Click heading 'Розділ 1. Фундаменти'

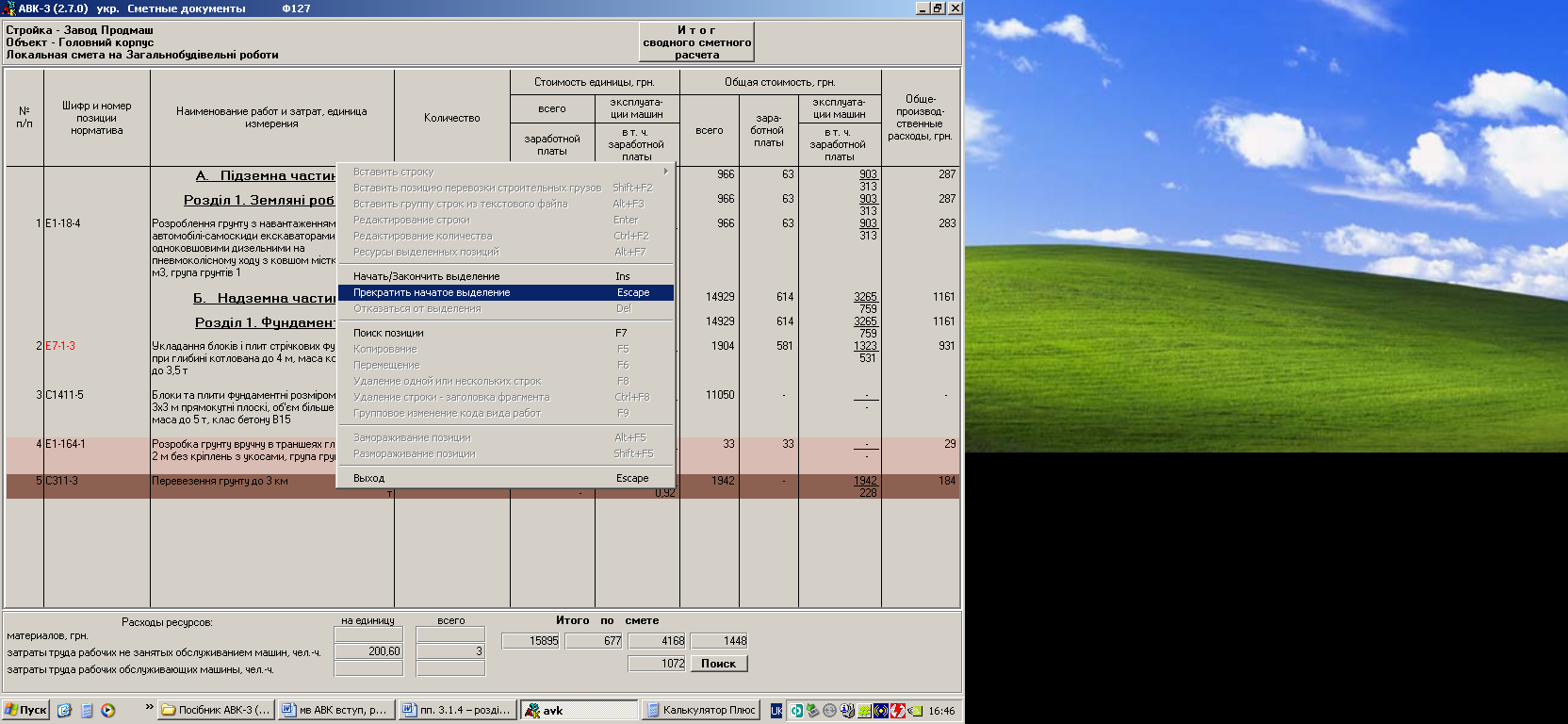click(x=265, y=322)
